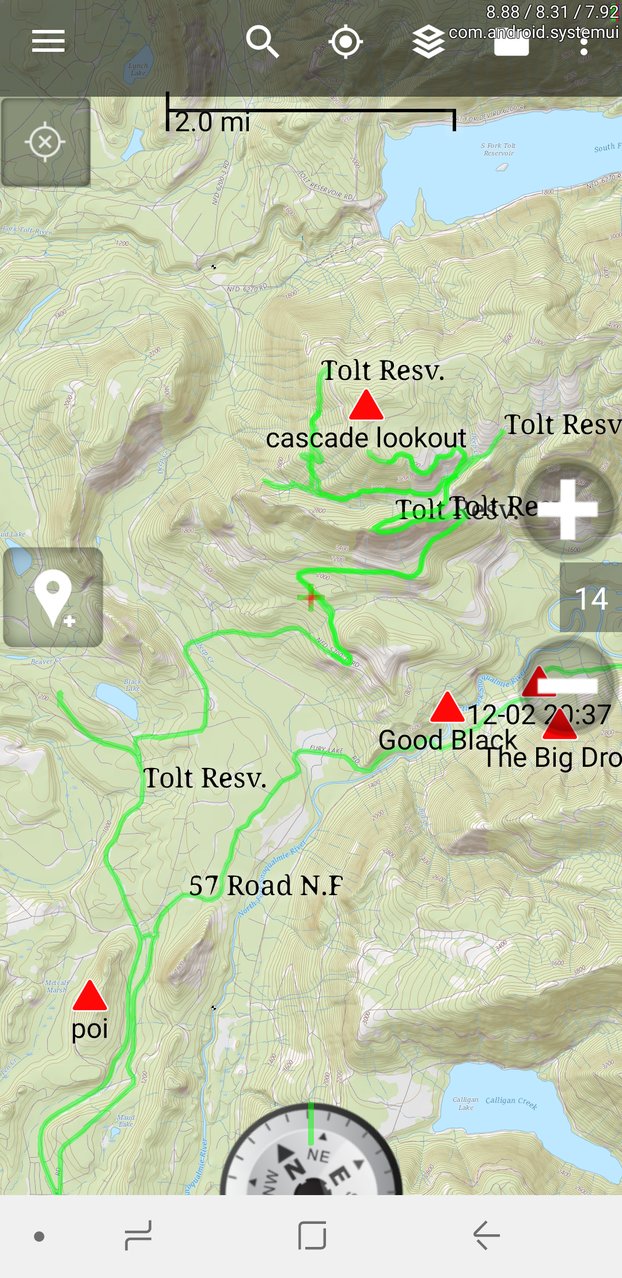Zoom out with the minus button

[568, 684]
